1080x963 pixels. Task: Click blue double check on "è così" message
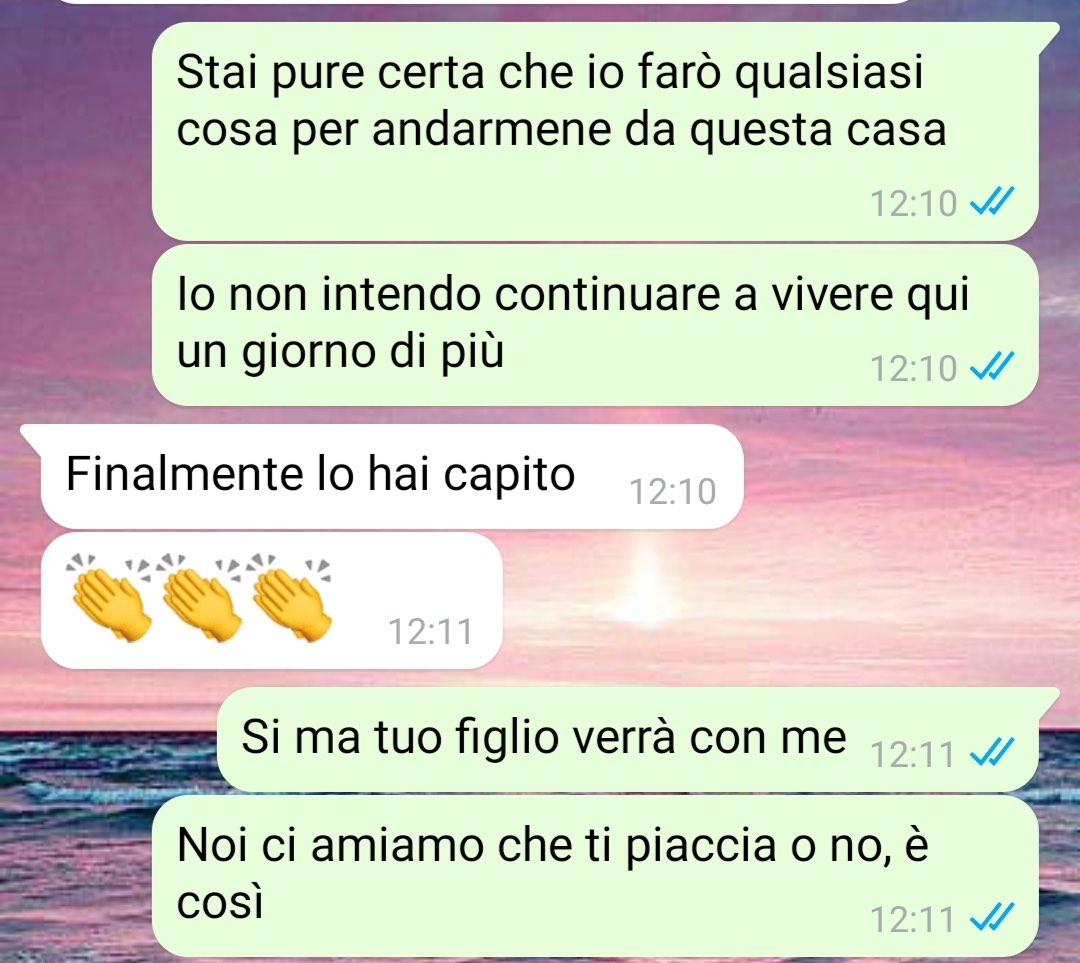click(x=991, y=918)
